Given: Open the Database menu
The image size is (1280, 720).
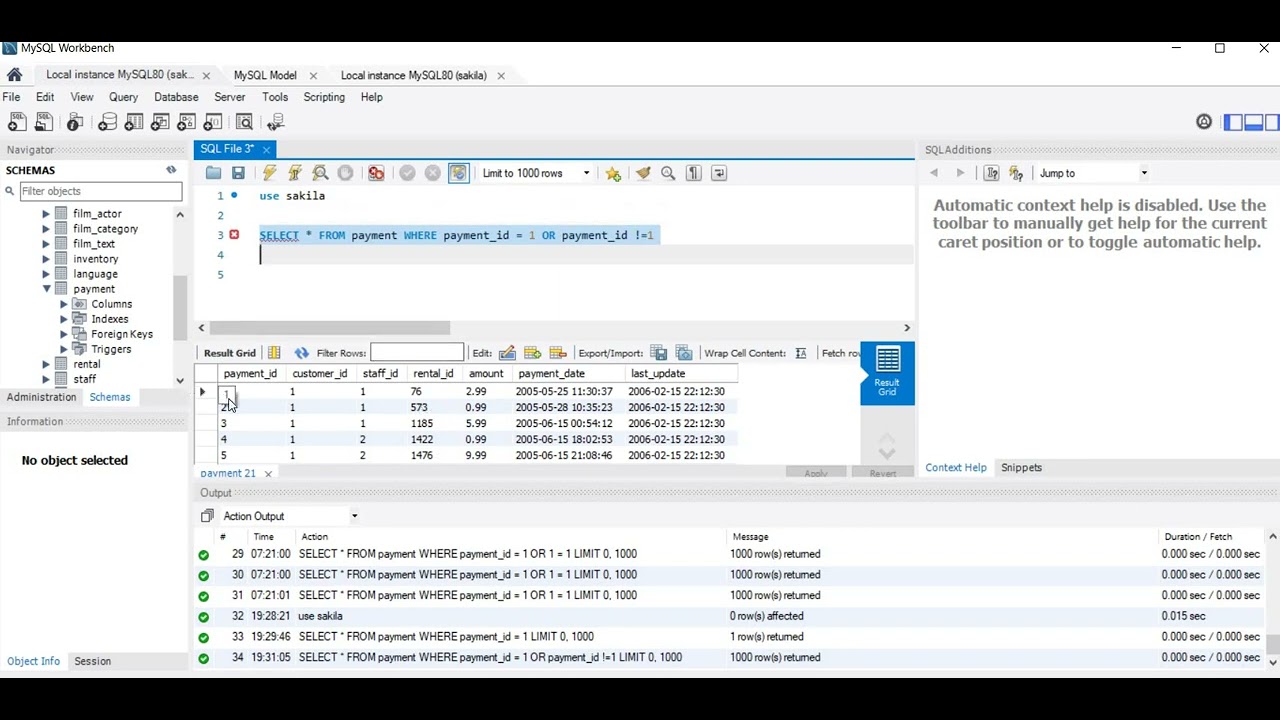Looking at the screenshot, I should point(176,97).
